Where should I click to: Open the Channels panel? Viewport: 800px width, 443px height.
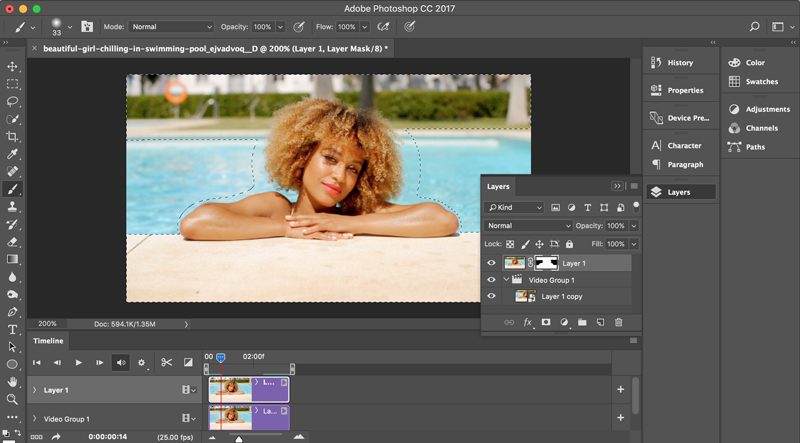759,128
